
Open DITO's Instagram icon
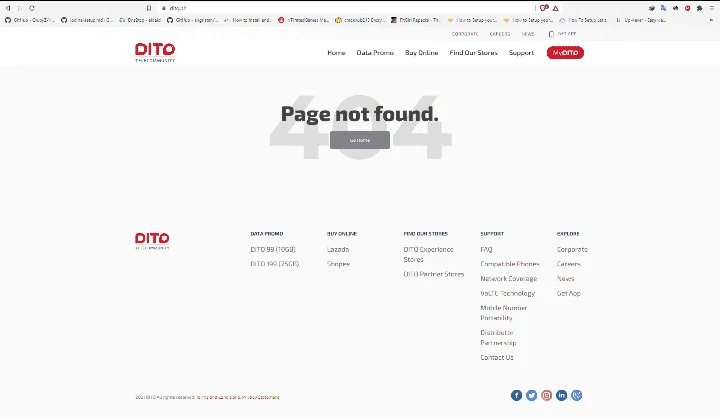[546, 396]
